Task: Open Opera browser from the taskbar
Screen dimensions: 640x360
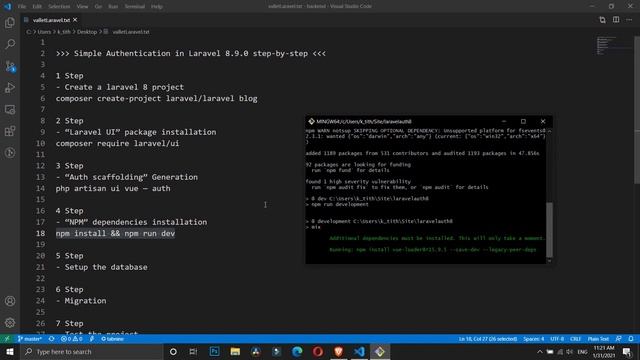Action: 318,351
